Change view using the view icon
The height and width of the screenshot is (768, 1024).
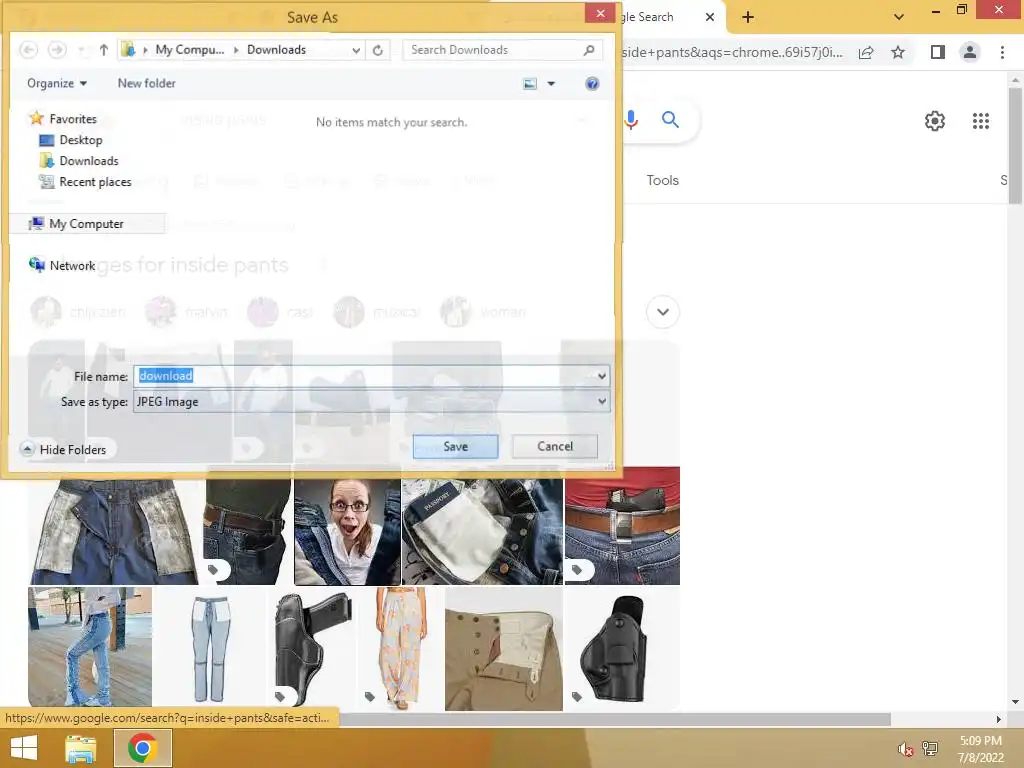click(530, 84)
